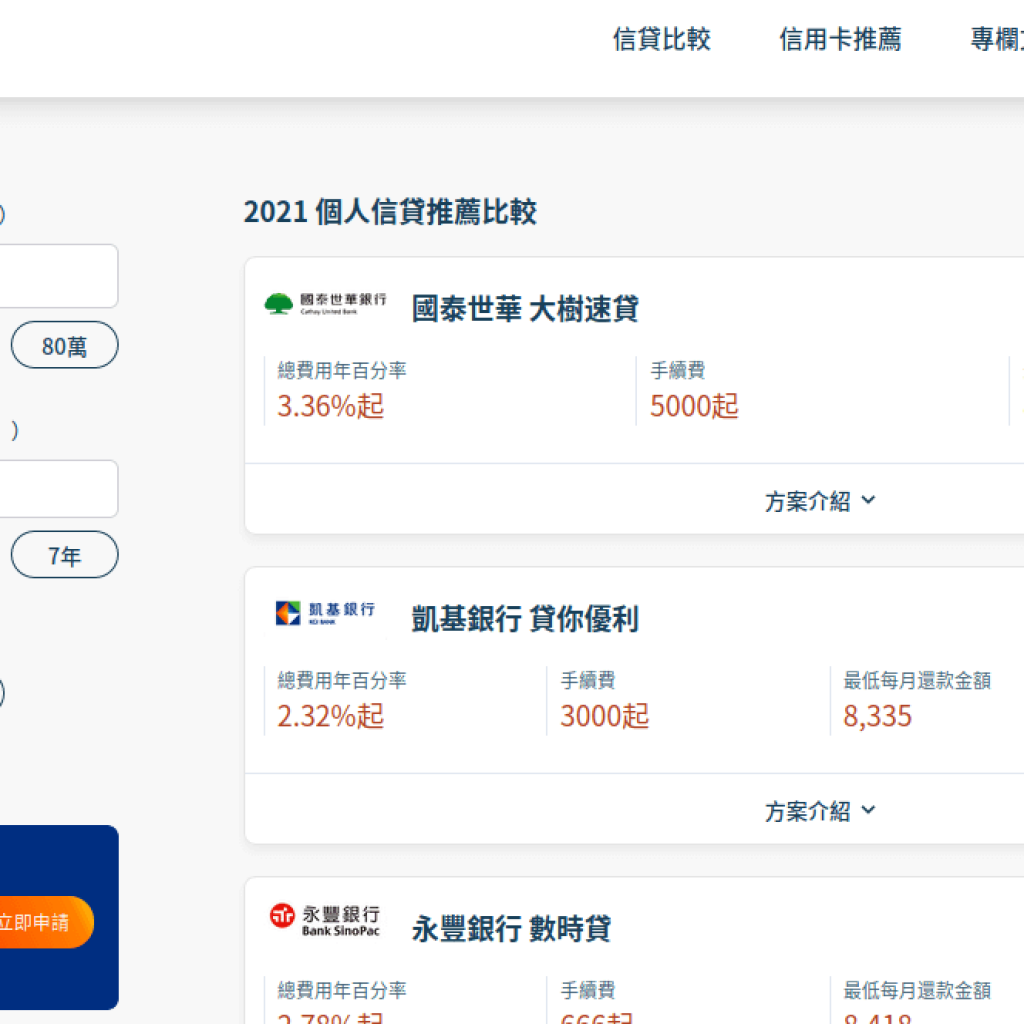
Task: Click the input field above the 80萬 button
Action: click(57, 276)
